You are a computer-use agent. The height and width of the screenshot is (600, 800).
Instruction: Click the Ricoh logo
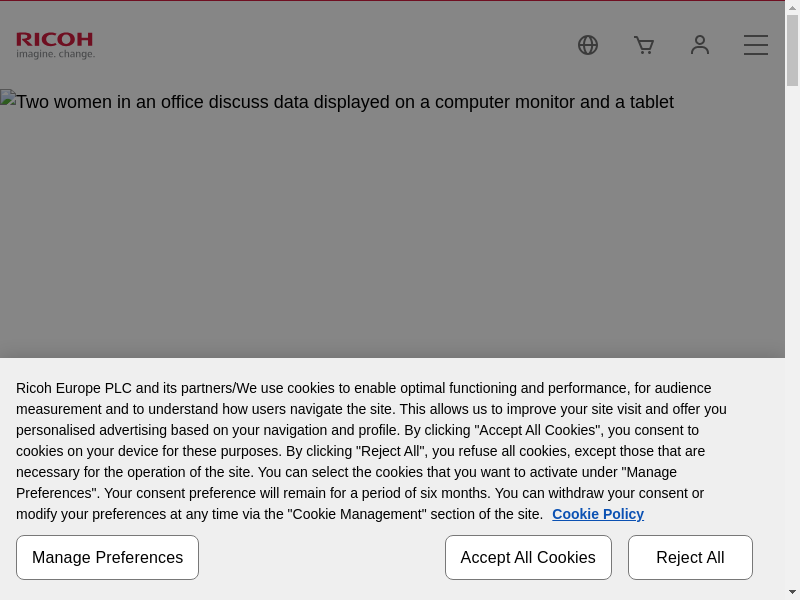coord(55,40)
